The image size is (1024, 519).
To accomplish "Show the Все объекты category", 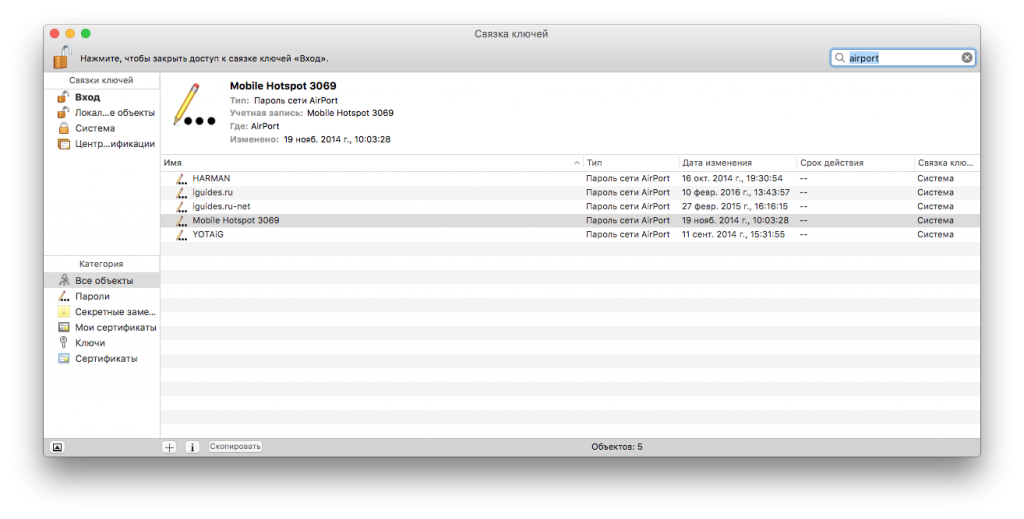I will (x=103, y=281).
